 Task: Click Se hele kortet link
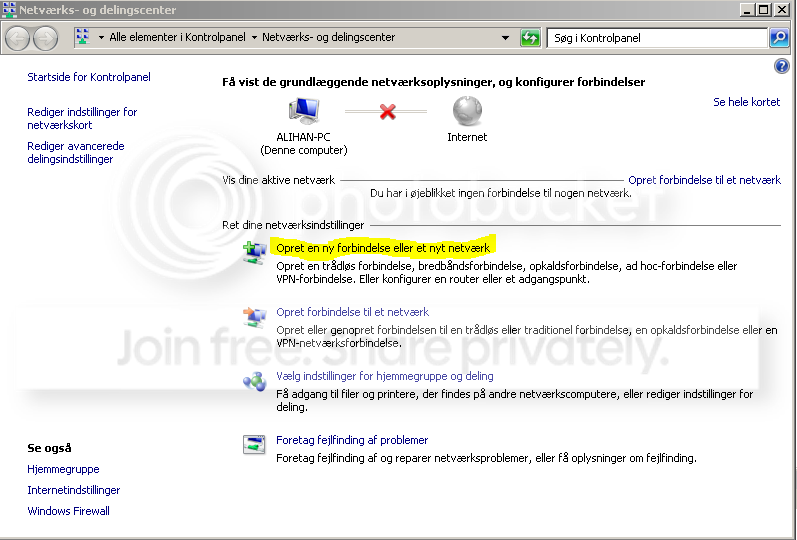click(746, 102)
